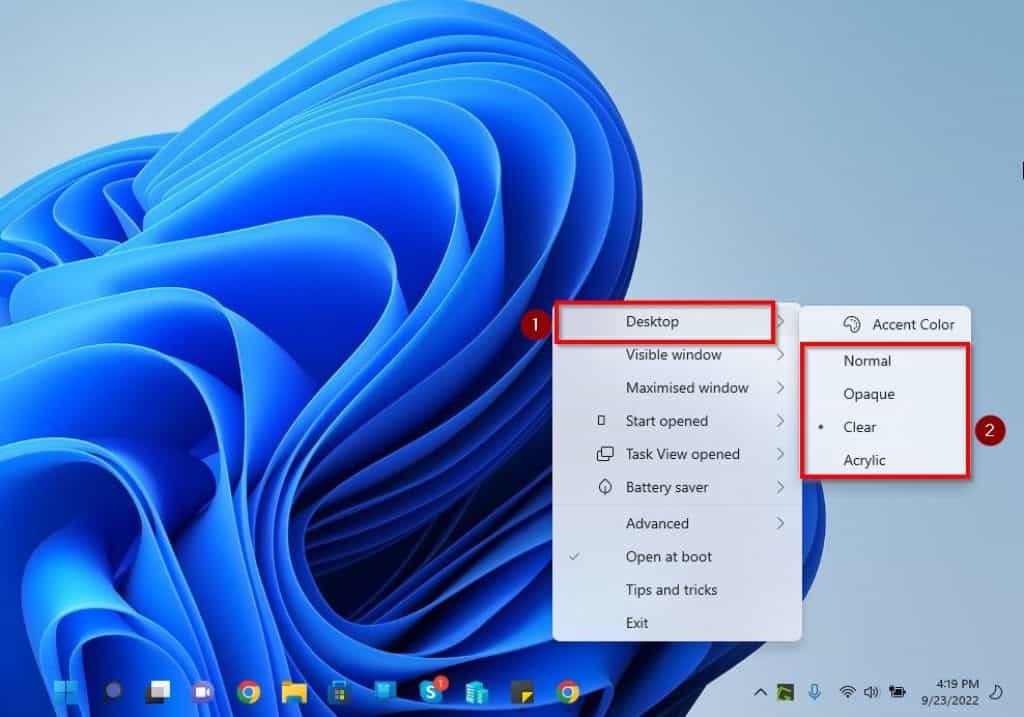Open the Desktop submenu entry
Image resolution: width=1024 pixels, height=717 pixels.
pos(676,322)
